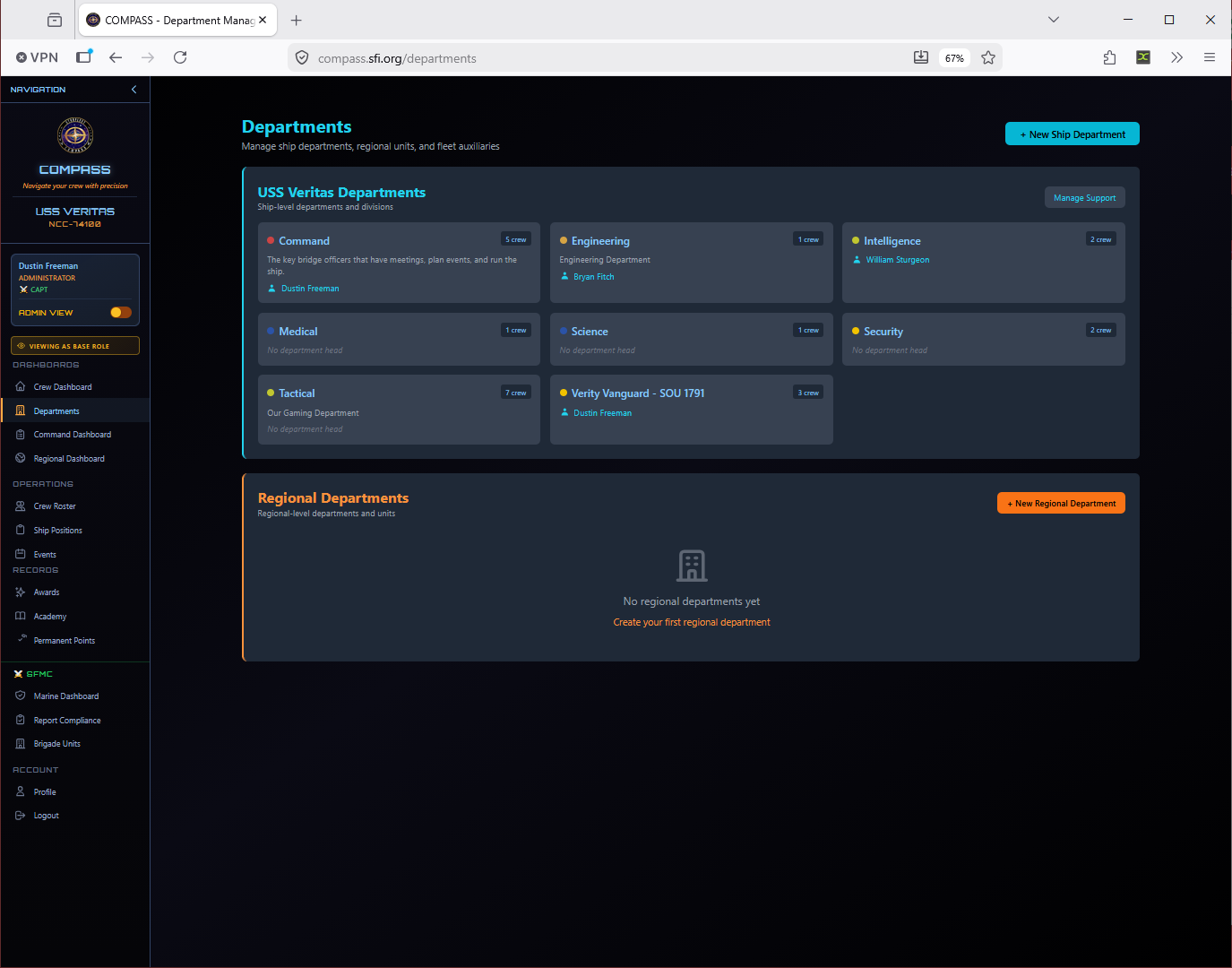Image resolution: width=1232 pixels, height=968 pixels.
Task: Click Create your first regional department link
Action: (x=692, y=622)
